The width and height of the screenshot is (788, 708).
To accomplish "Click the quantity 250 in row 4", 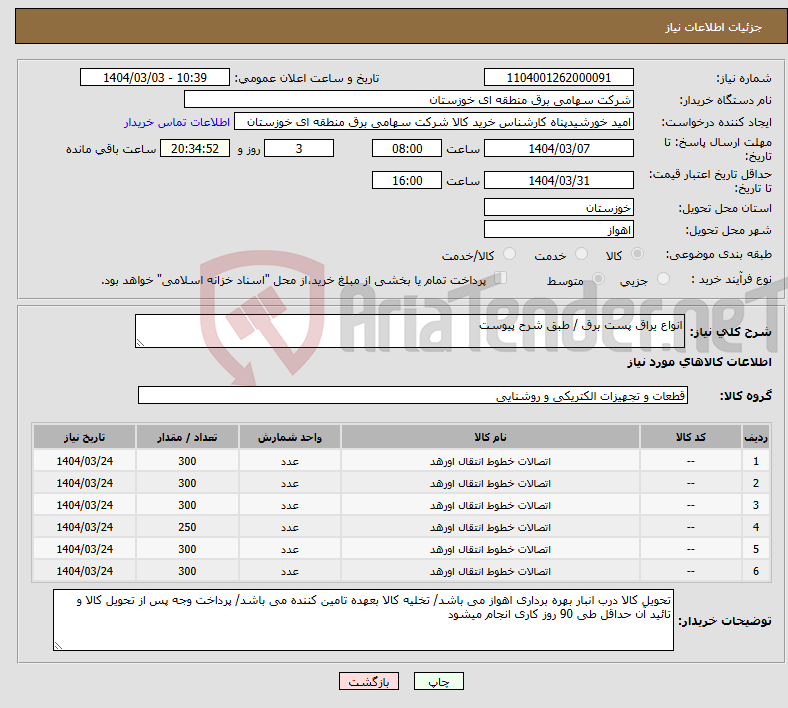I will (x=187, y=527).
